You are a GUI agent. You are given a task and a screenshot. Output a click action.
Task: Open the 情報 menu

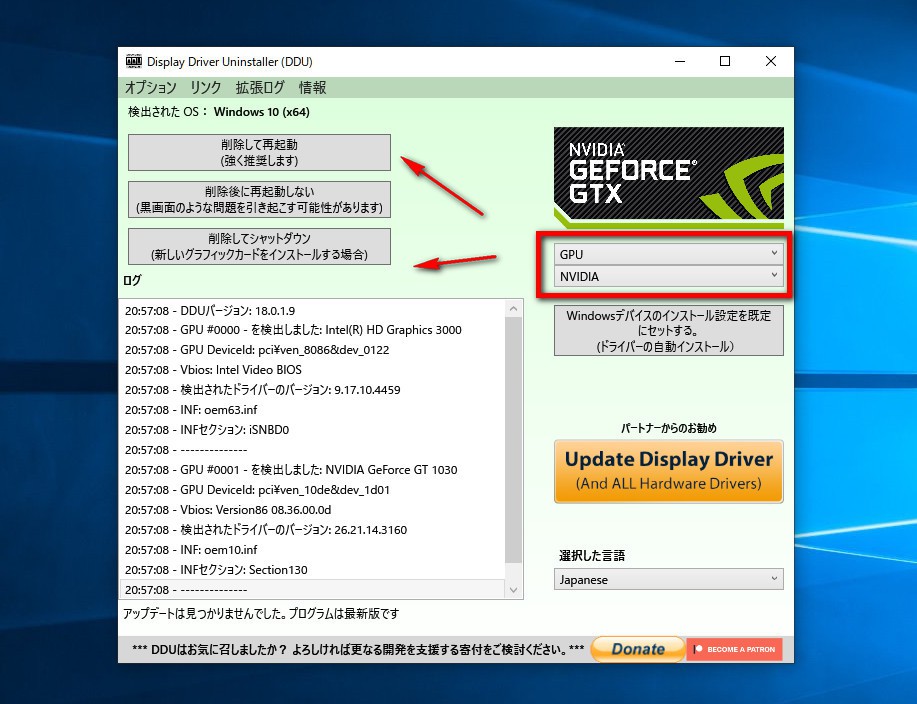point(313,88)
